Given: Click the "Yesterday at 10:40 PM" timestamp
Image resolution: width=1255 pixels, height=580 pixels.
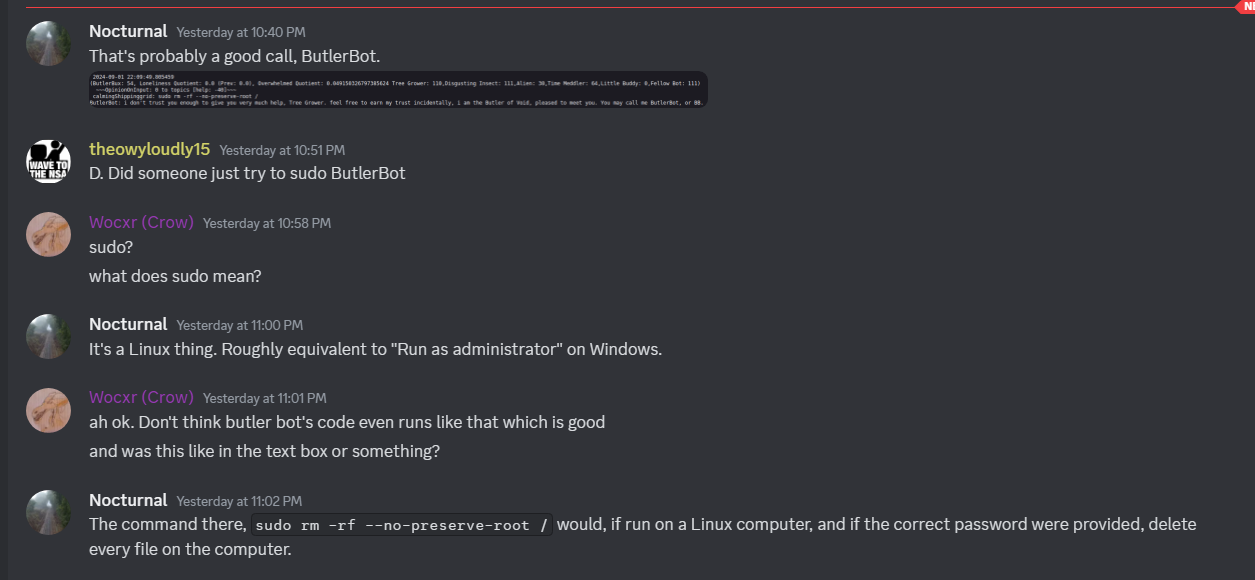Looking at the screenshot, I should coord(240,32).
